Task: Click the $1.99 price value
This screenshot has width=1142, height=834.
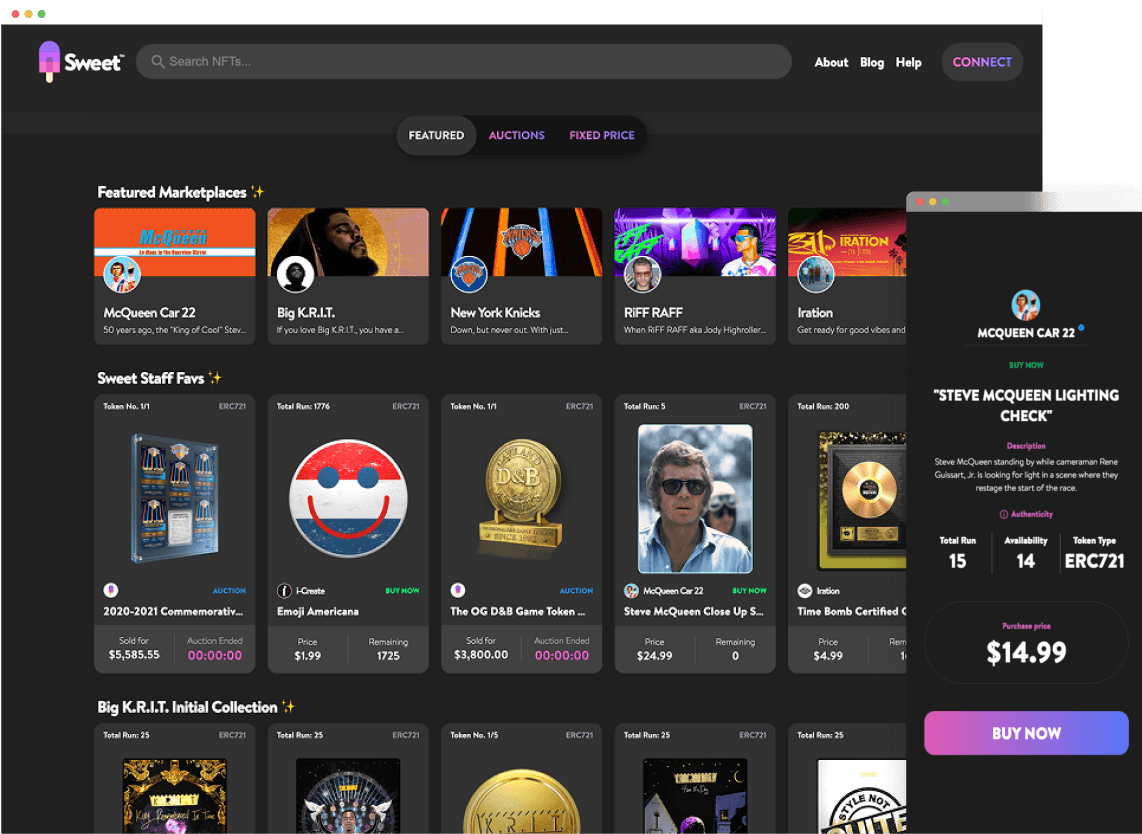Action: pos(307,656)
